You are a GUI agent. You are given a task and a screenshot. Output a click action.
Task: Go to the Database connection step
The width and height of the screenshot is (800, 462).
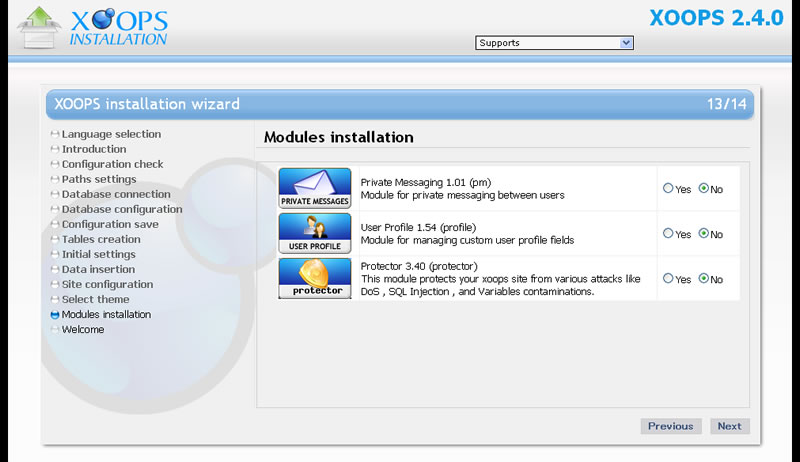pyautogui.click(x=116, y=194)
